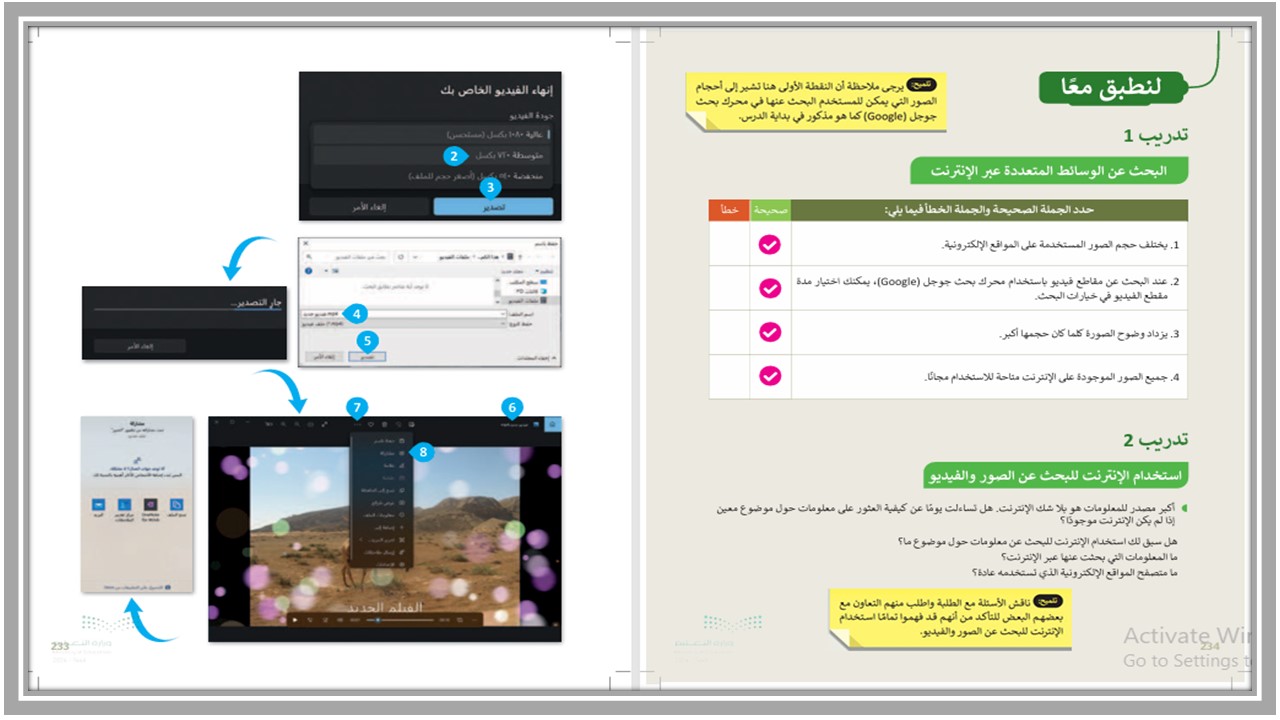Click the البريد mail icon in share panel

pyautogui.click(x=98, y=504)
